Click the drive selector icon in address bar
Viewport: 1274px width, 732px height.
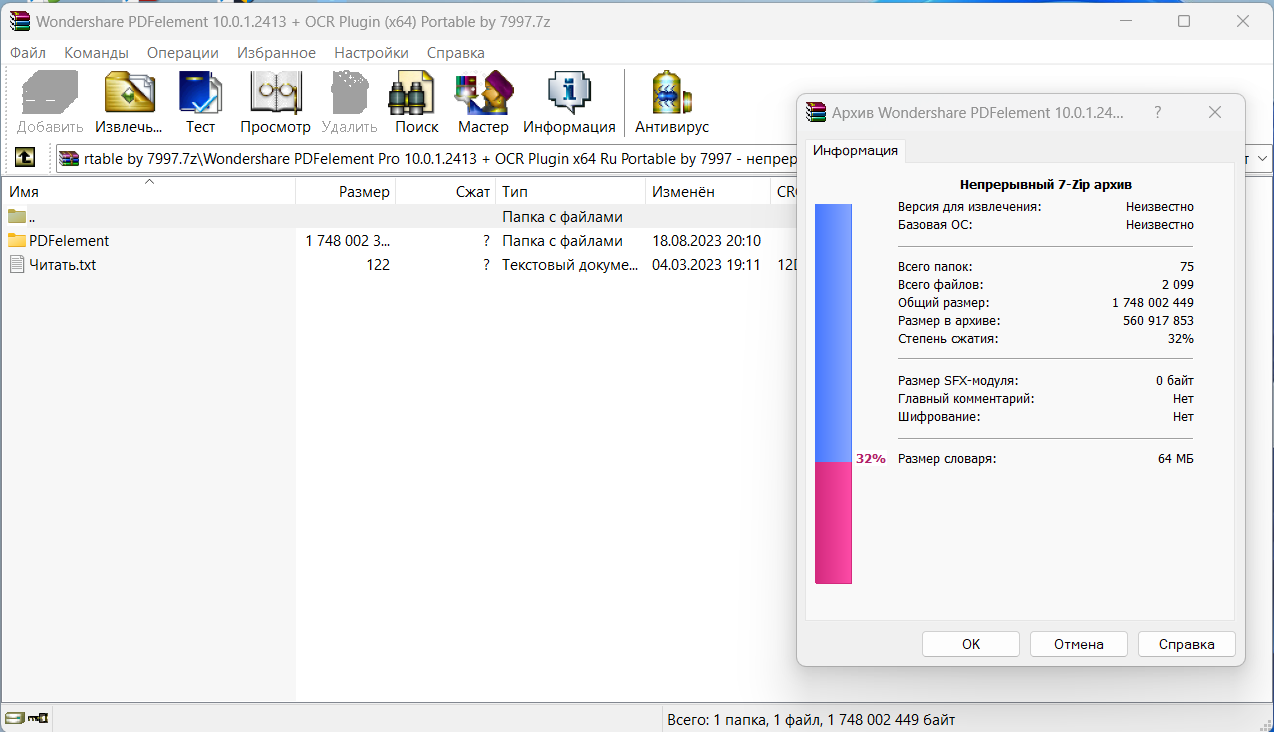tap(68, 157)
